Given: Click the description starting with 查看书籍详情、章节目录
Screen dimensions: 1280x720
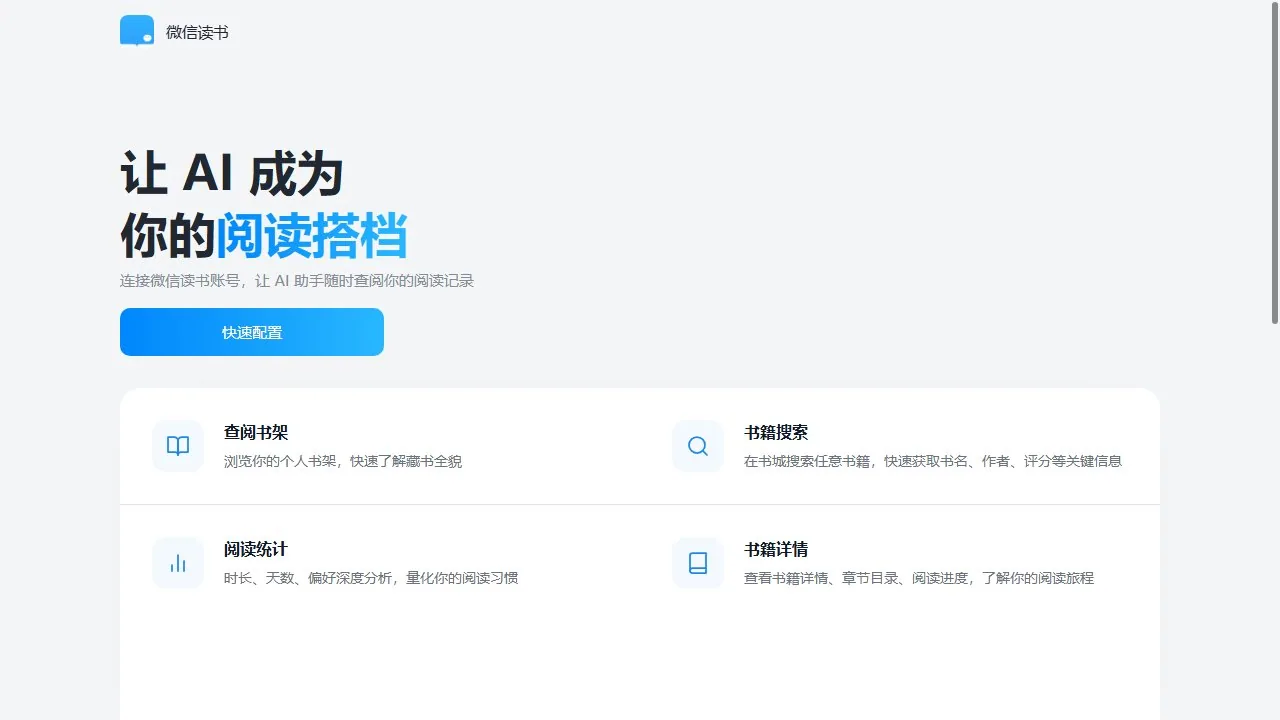Looking at the screenshot, I should [x=919, y=578].
